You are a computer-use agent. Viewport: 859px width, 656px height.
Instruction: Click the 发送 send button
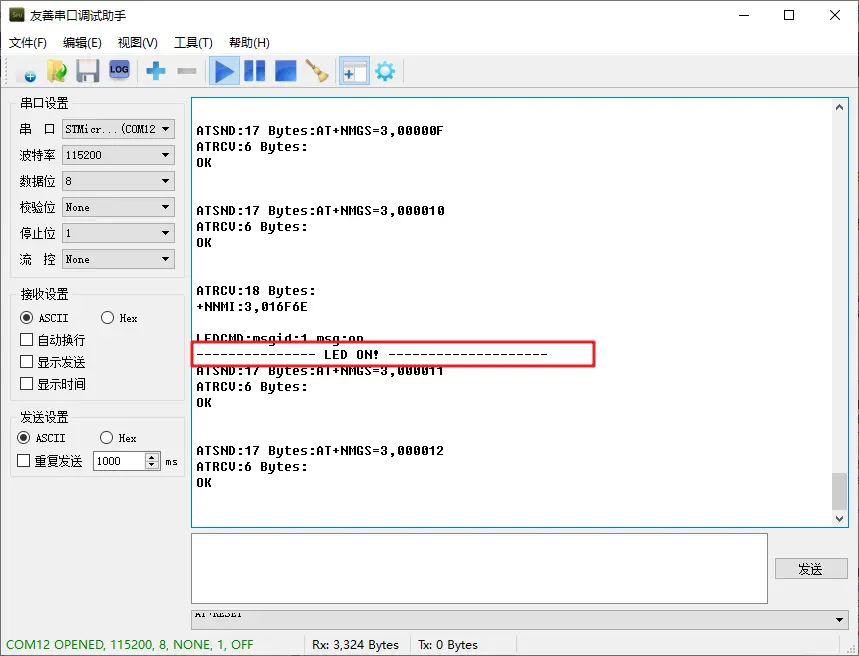(811, 569)
